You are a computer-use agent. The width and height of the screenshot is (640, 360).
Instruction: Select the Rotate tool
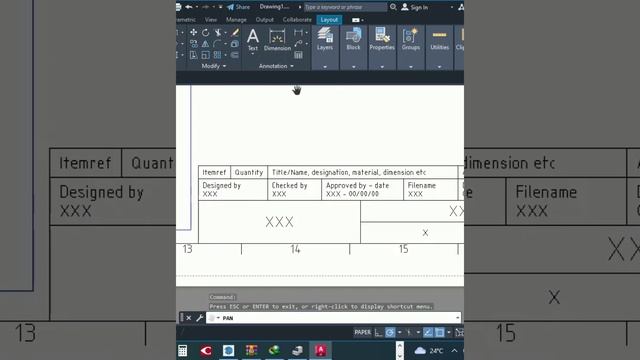(205, 32)
